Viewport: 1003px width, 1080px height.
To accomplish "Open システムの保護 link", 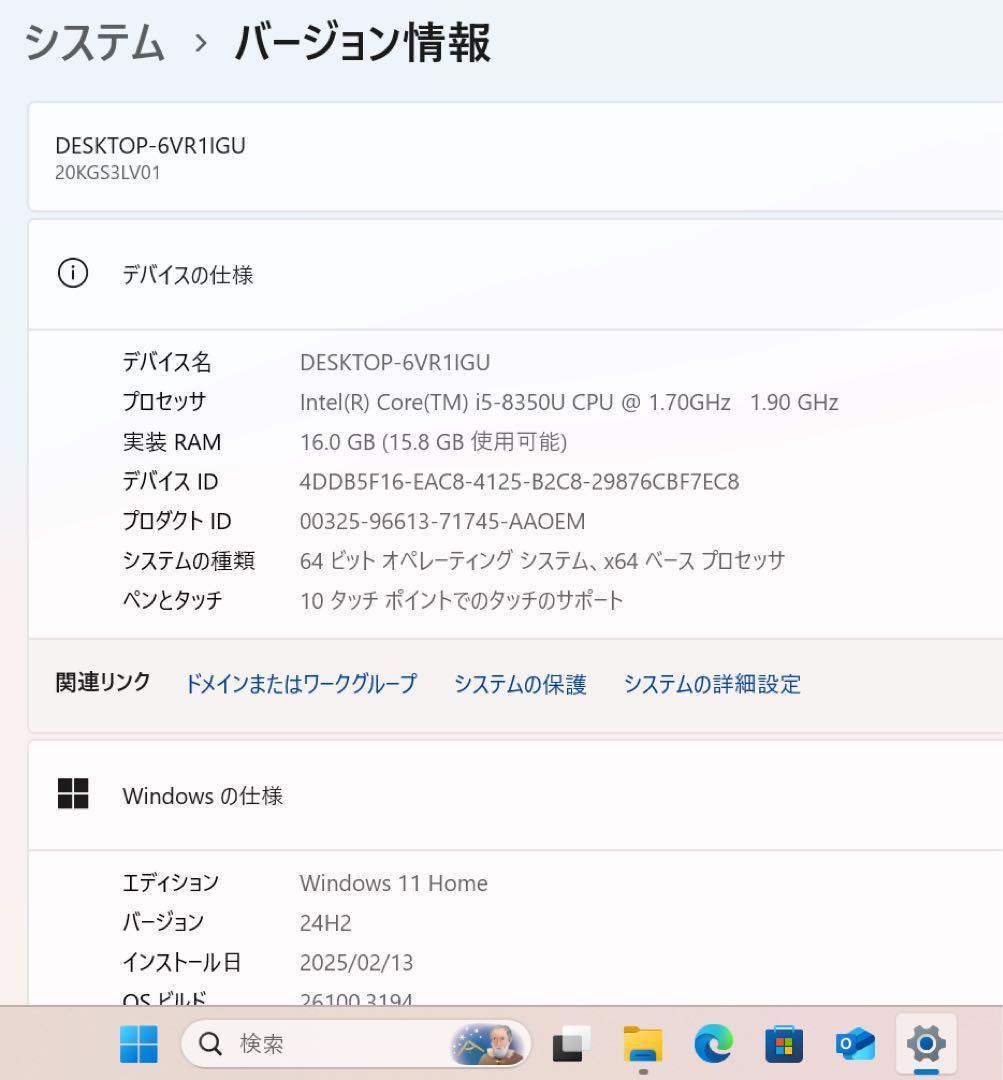I will 520,683.
